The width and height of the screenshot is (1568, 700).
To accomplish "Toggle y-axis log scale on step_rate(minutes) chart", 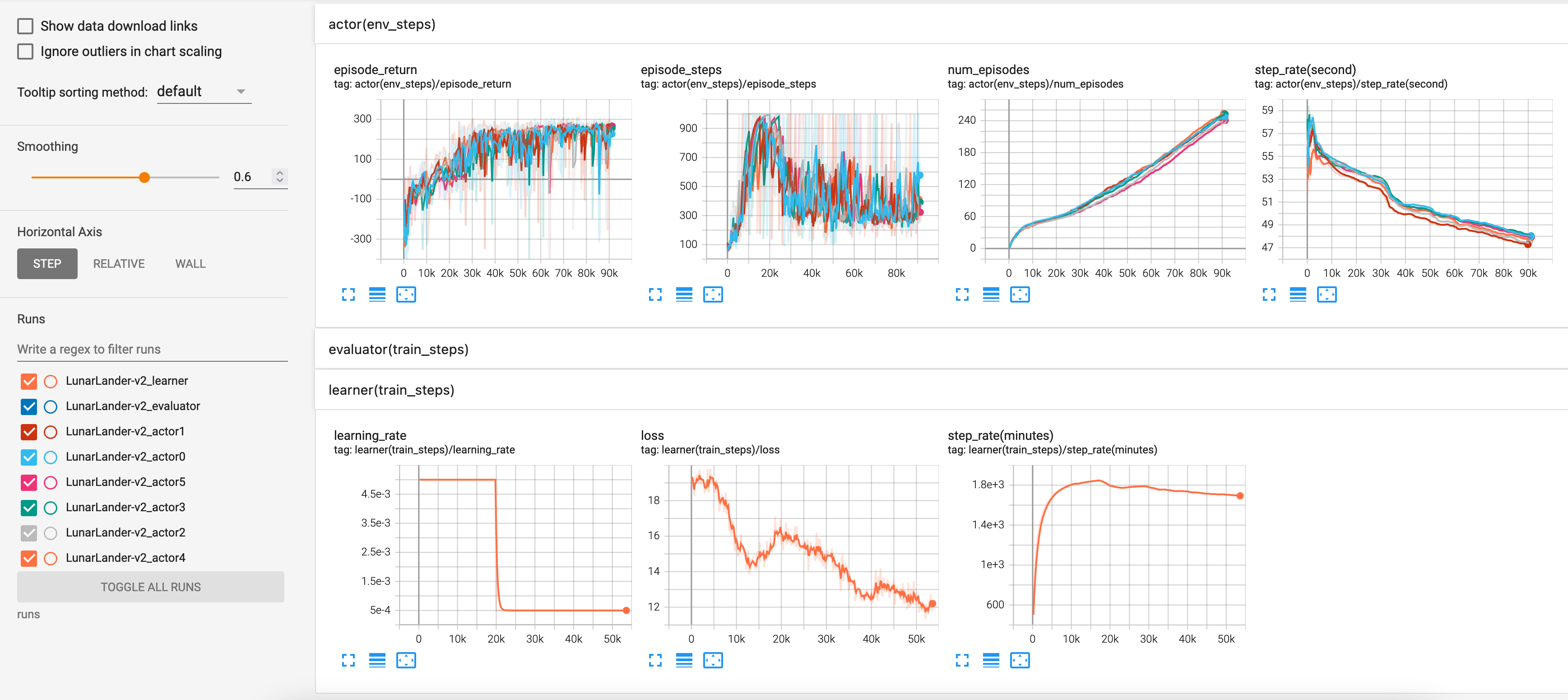I will point(991,660).
